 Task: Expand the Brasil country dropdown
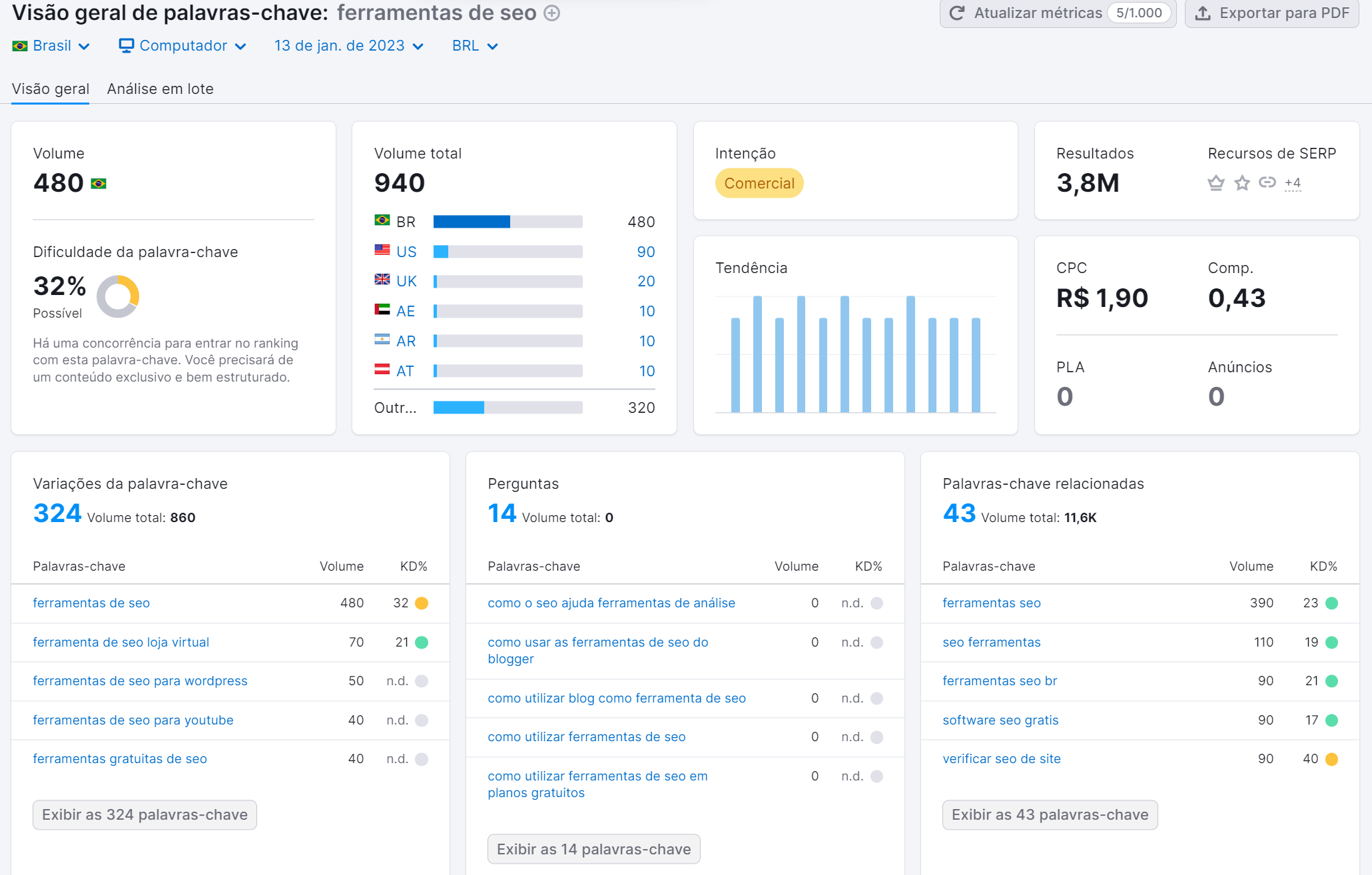50,45
